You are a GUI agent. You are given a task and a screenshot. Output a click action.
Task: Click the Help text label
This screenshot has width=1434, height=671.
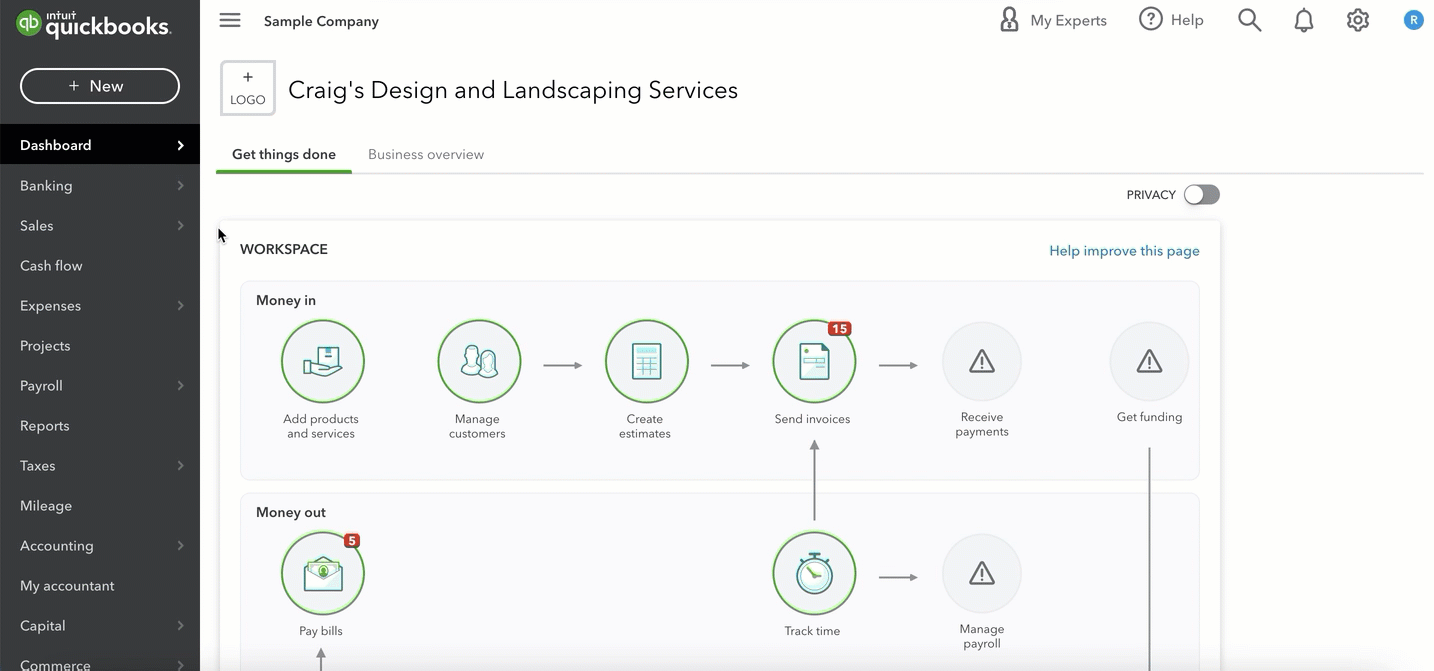[x=1187, y=20]
